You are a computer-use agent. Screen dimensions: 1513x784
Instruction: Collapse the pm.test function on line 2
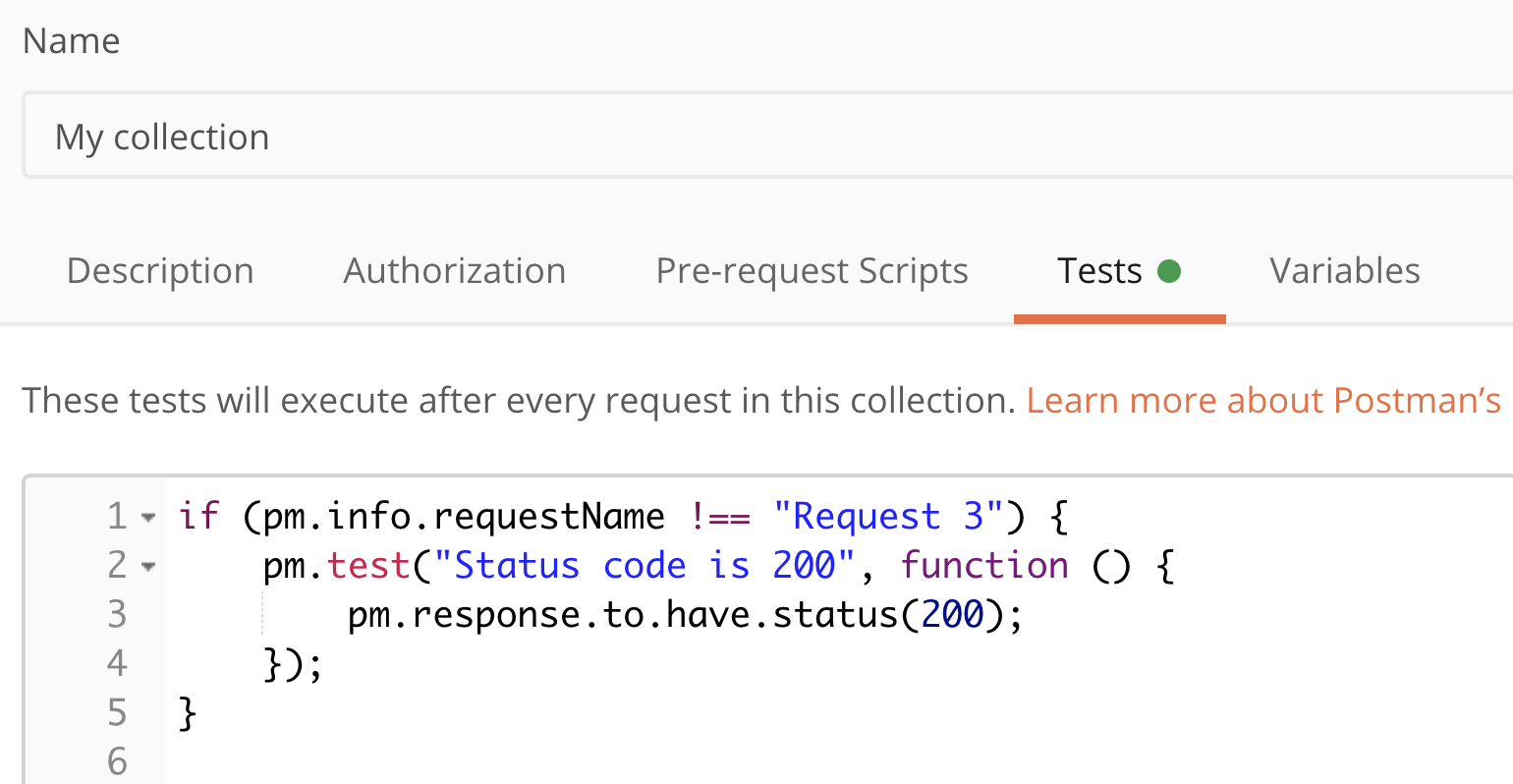(x=149, y=564)
